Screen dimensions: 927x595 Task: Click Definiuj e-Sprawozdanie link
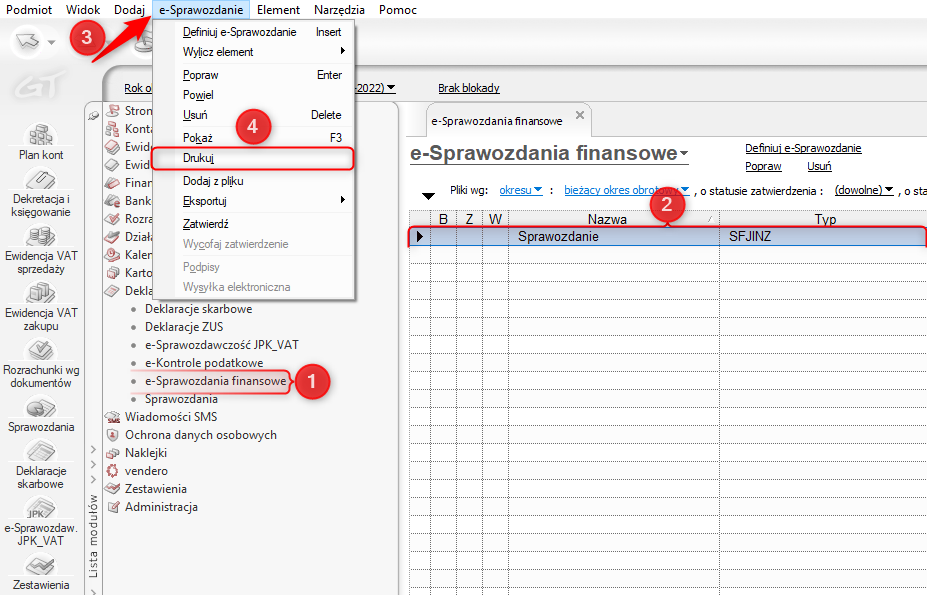803,148
